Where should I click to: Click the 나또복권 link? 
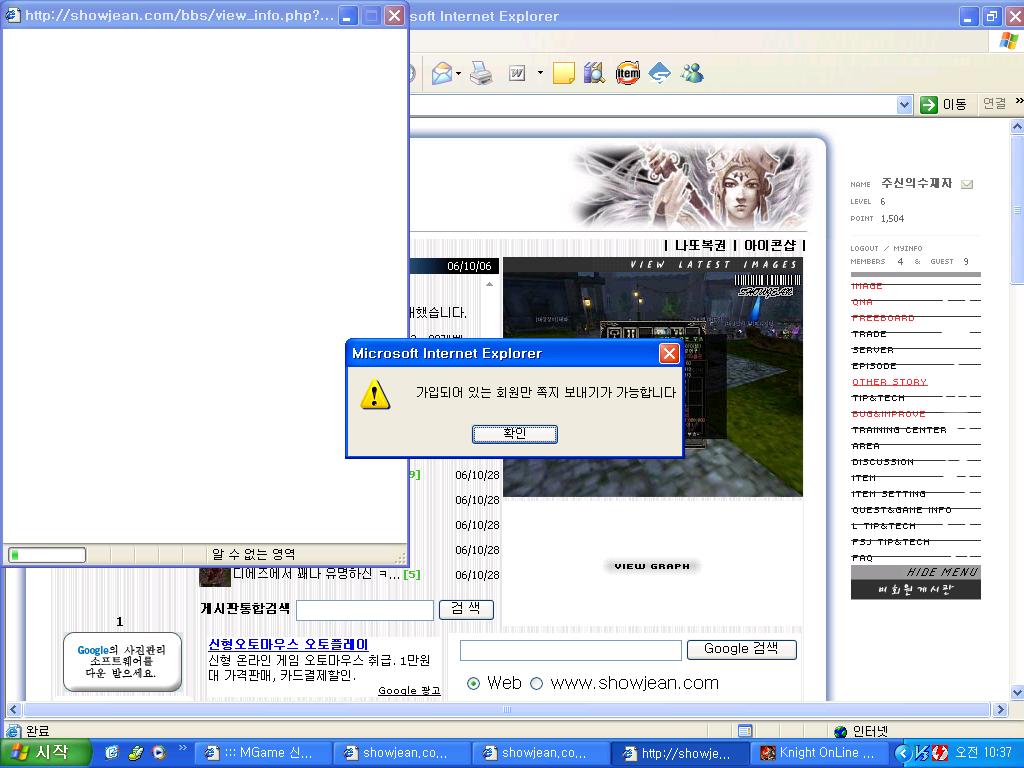click(700, 246)
